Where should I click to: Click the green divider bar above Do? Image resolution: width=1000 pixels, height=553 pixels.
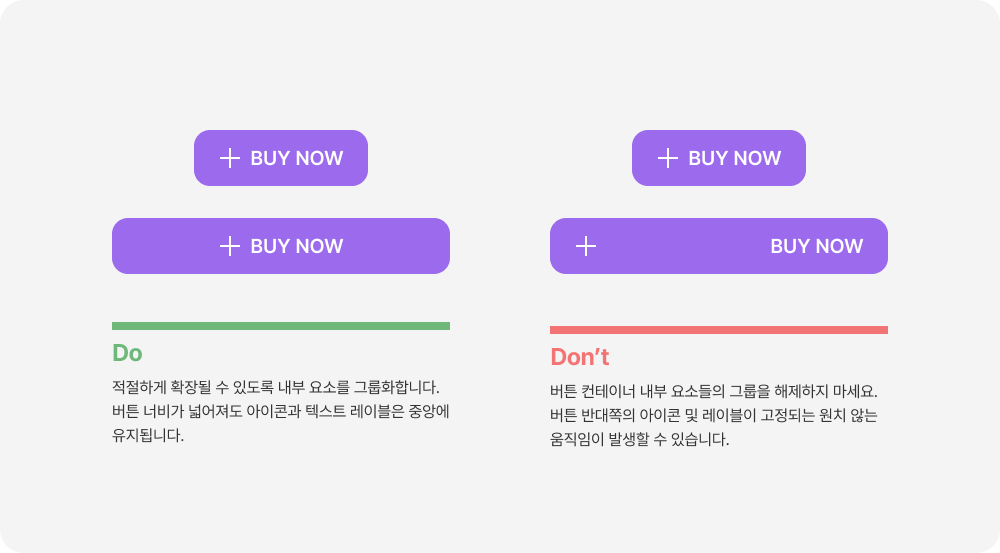[281, 326]
